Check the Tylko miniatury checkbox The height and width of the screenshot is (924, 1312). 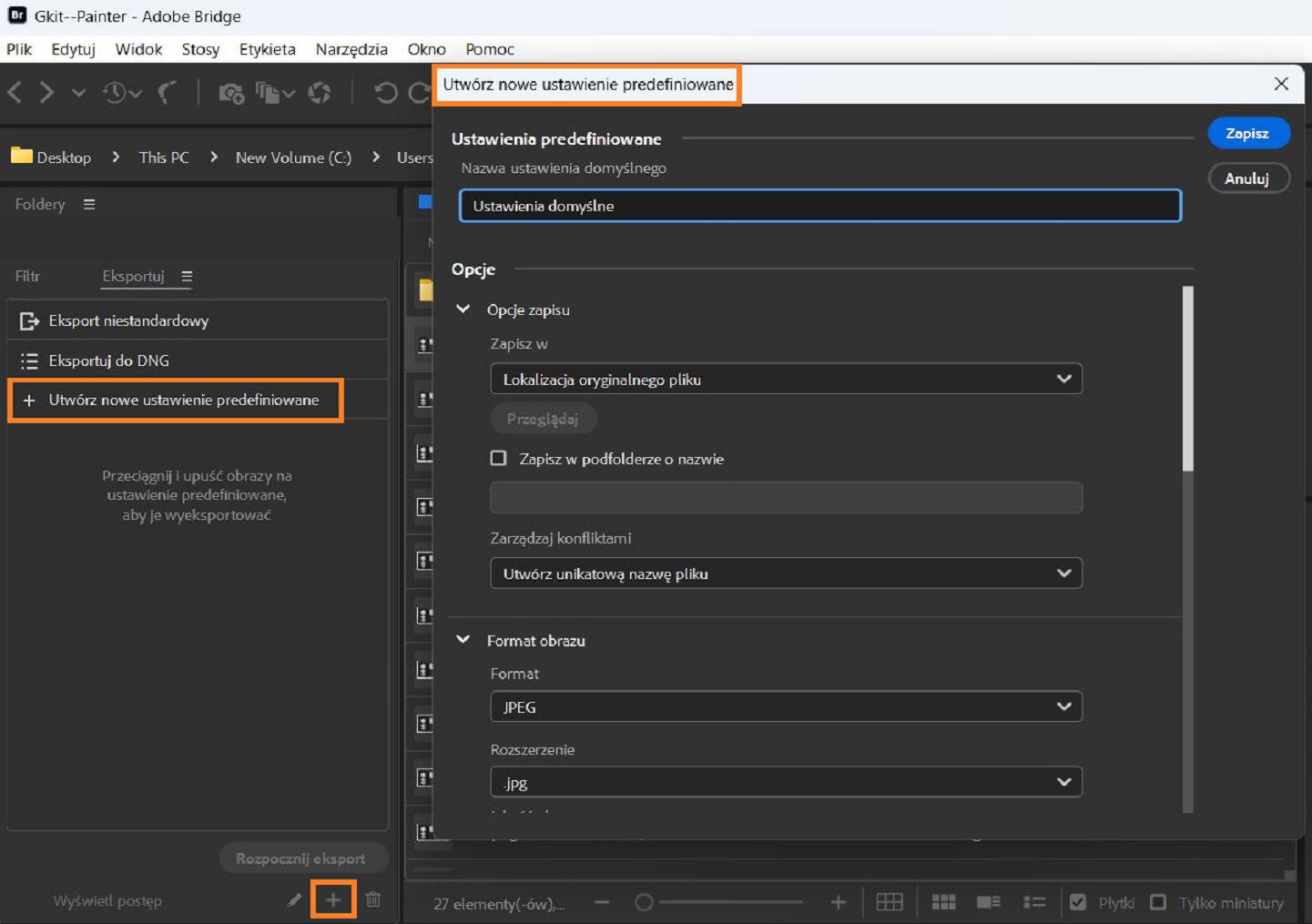pyautogui.click(x=1158, y=902)
